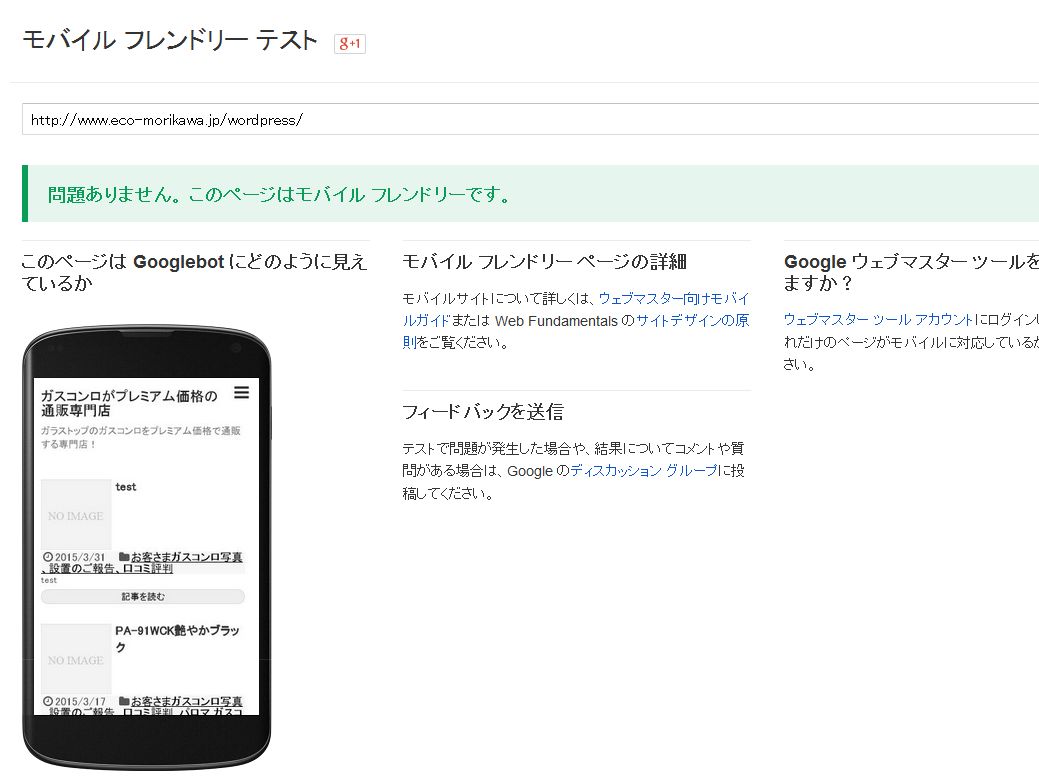
Task: Click the Googlebot にどのように見えているか heading
Action: click(x=193, y=272)
